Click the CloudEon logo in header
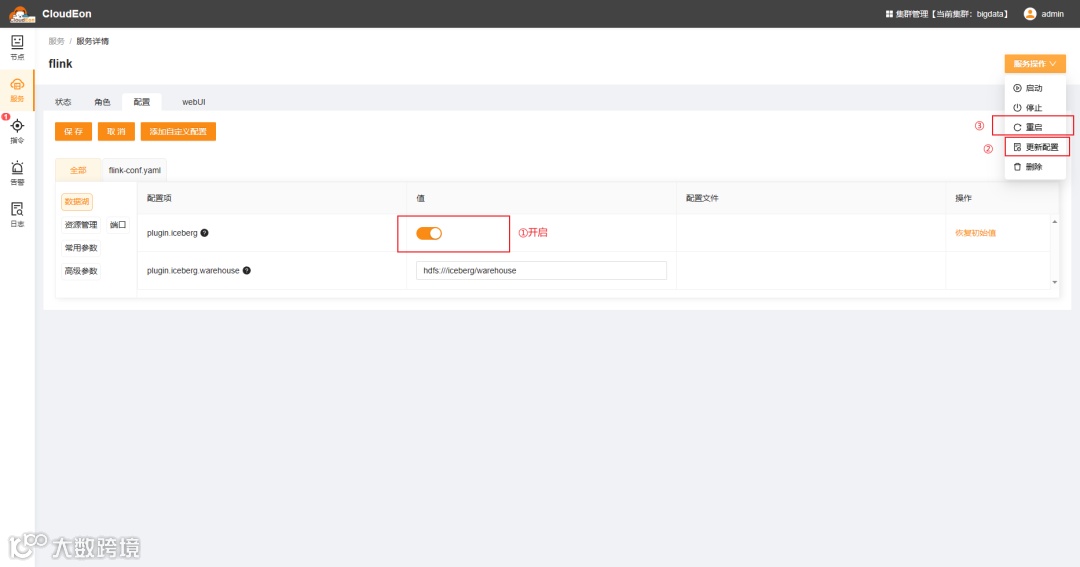1080x567 pixels. [x=21, y=14]
